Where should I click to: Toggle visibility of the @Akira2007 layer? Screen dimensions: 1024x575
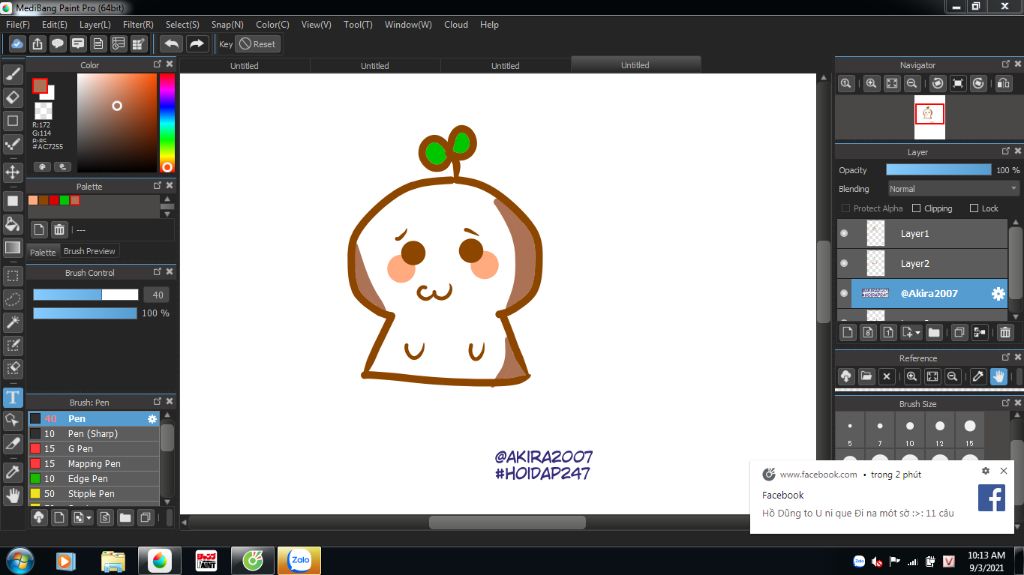pos(844,293)
